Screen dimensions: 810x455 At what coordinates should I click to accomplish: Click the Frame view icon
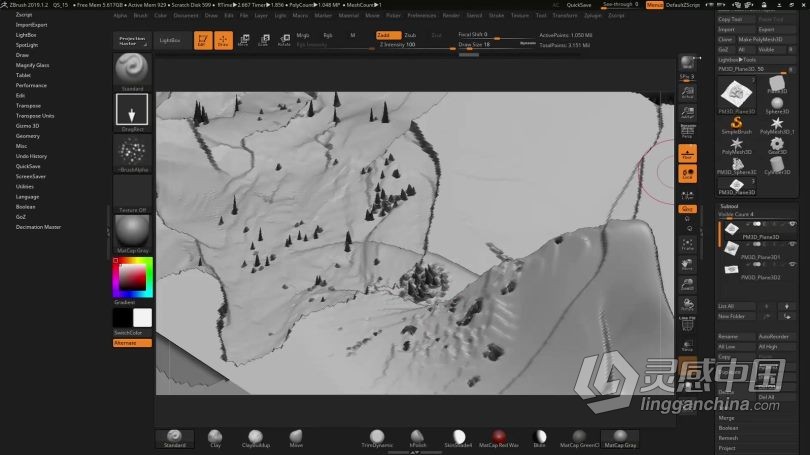pyautogui.click(x=687, y=244)
